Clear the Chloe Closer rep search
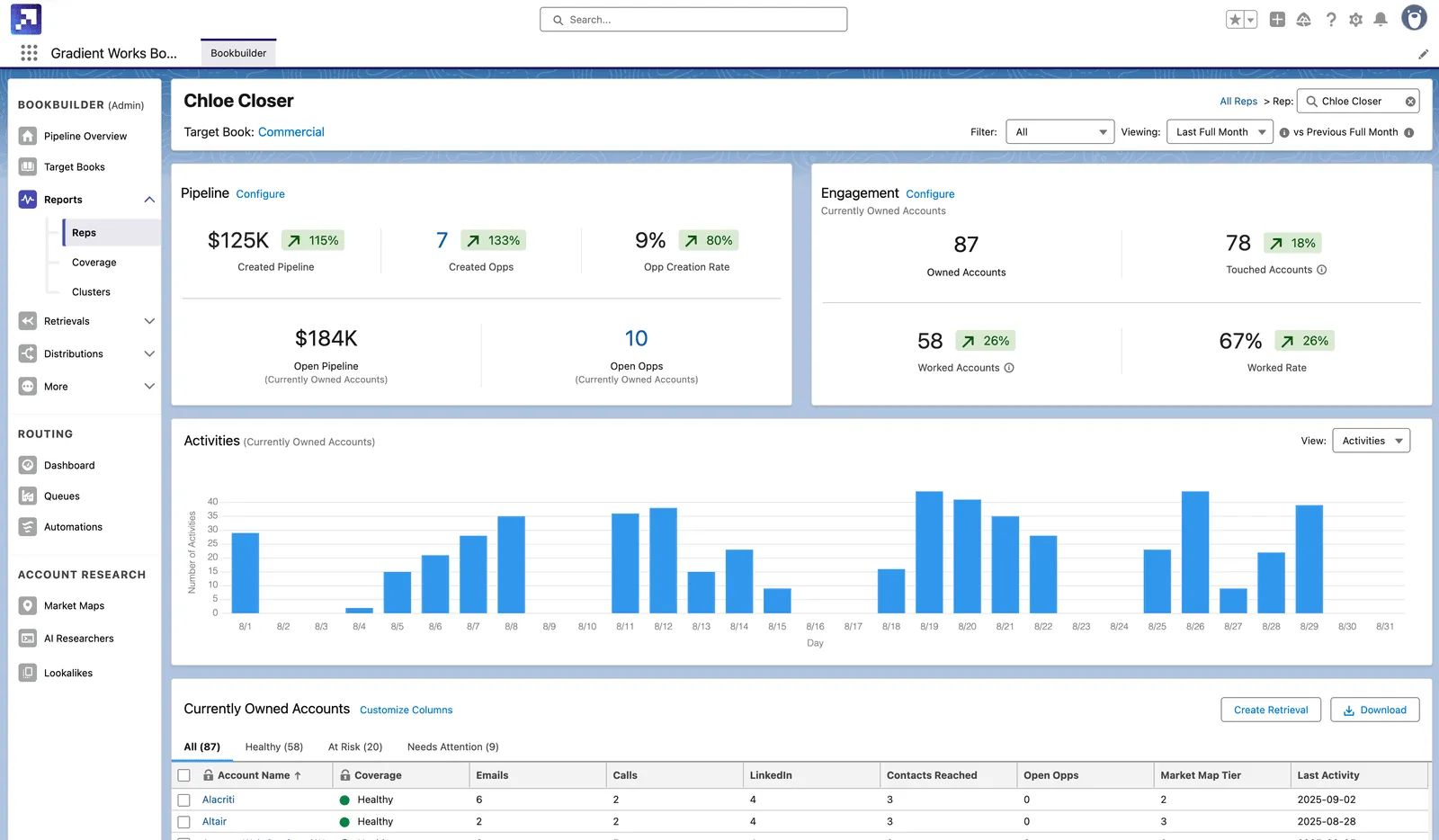1439x840 pixels. pos(1410,102)
